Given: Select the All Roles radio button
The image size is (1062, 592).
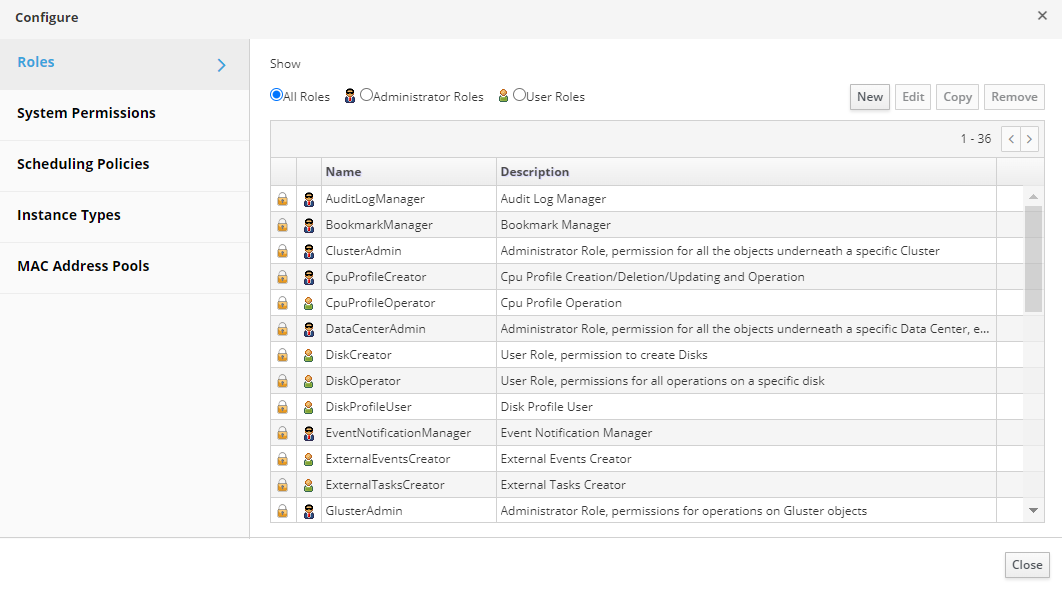Looking at the screenshot, I should pos(276,96).
